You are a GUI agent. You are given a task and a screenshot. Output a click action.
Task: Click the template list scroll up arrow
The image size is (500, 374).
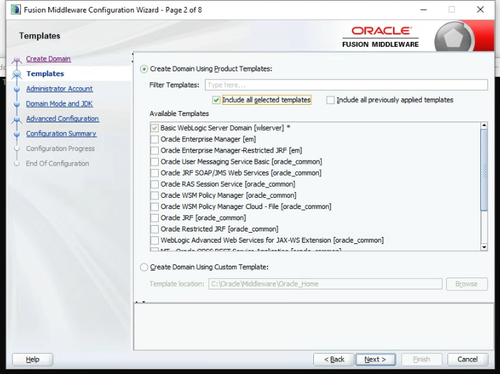coord(484,125)
